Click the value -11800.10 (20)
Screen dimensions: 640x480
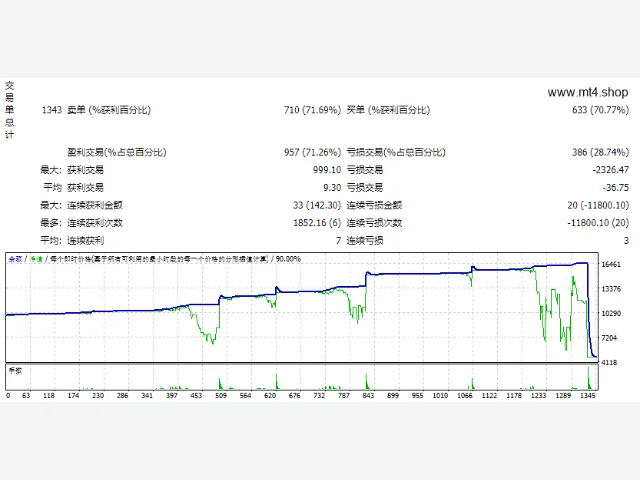click(x=598, y=223)
